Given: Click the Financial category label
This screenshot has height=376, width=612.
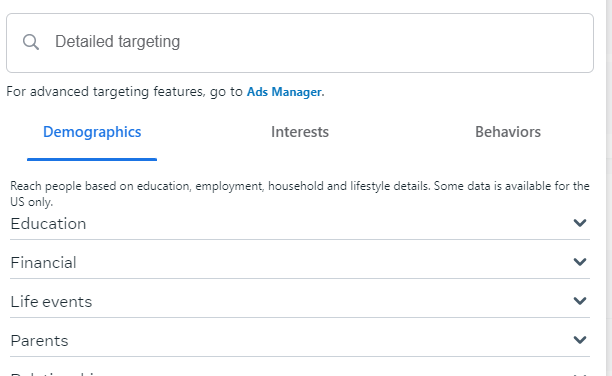Looking at the screenshot, I should [x=43, y=263].
